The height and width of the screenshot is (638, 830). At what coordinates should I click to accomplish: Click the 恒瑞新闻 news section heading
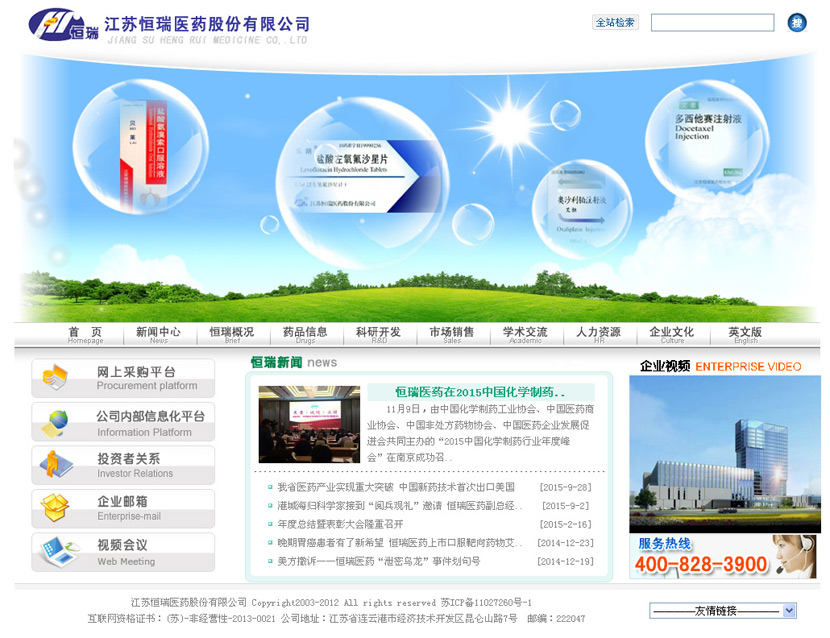pyautogui.click(x=293, y=362)
